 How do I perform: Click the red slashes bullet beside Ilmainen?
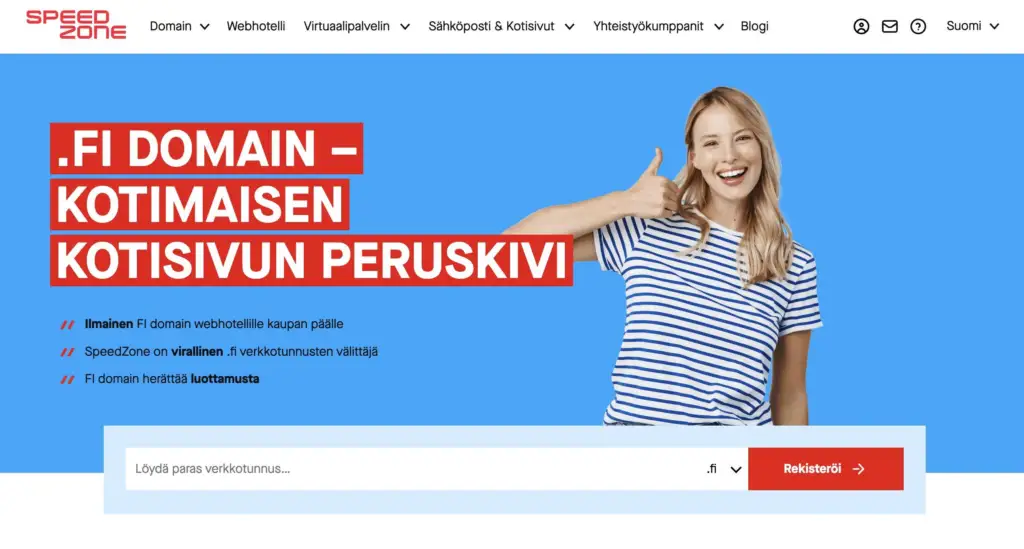point(67,324)
